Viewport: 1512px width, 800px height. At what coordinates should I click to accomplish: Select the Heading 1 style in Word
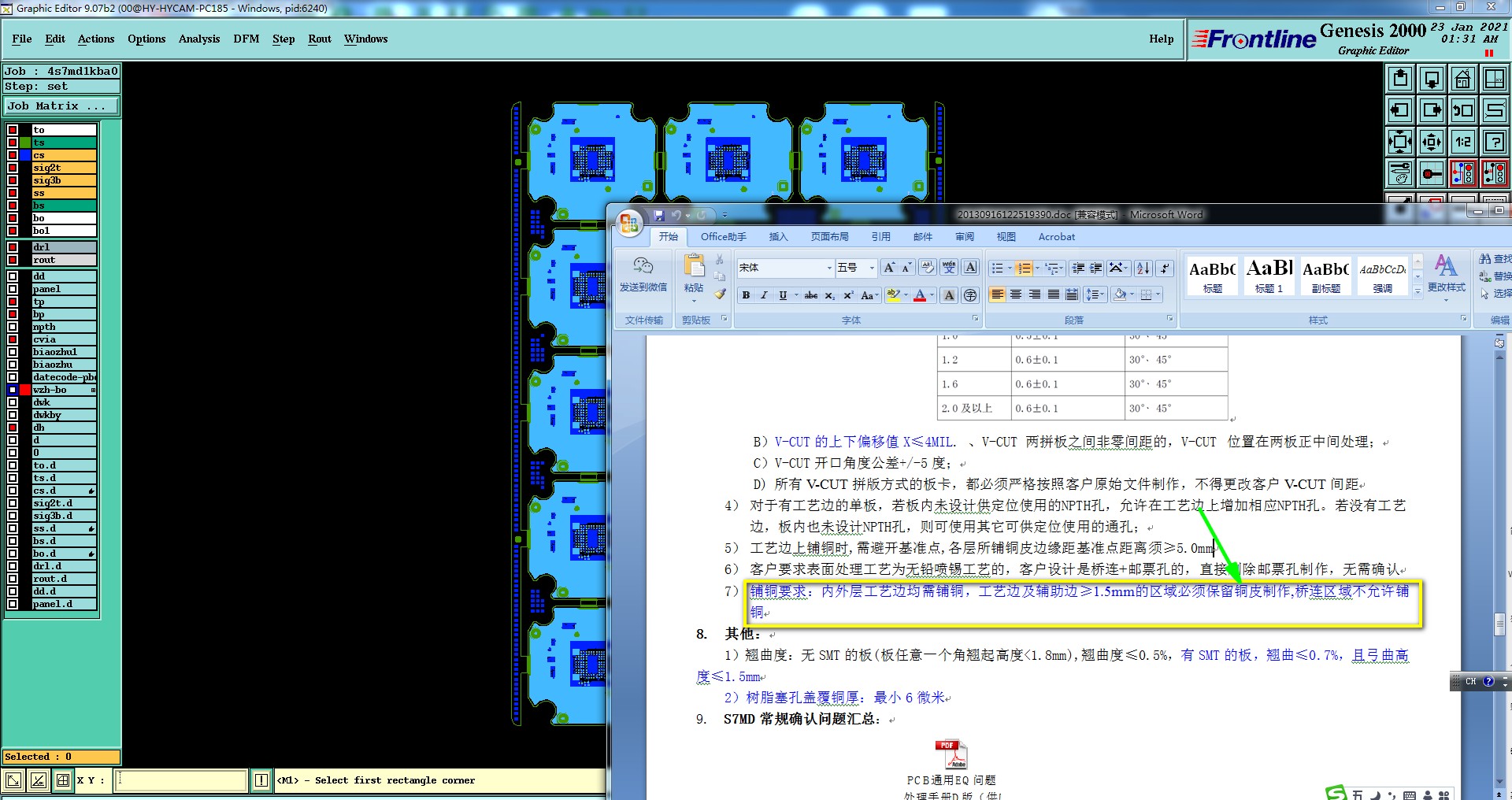click(x=1269, y=276)
